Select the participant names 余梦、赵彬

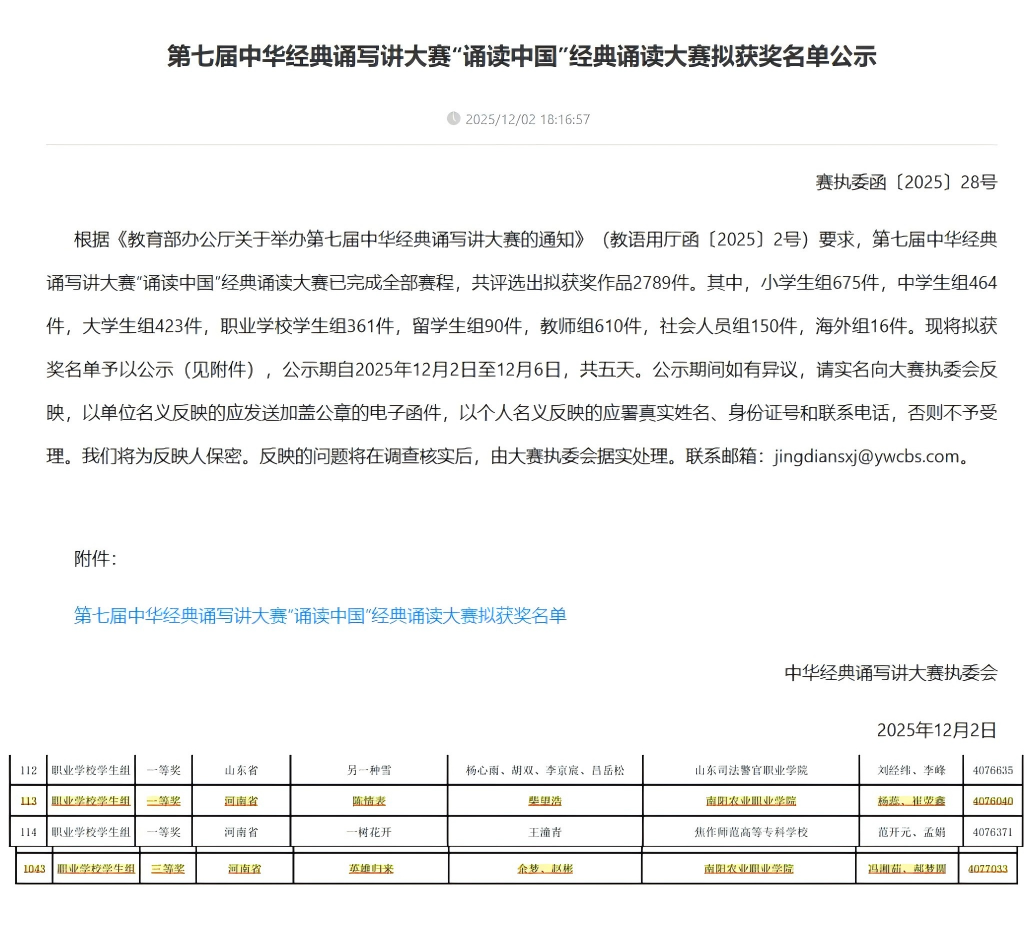pos(545,868)
